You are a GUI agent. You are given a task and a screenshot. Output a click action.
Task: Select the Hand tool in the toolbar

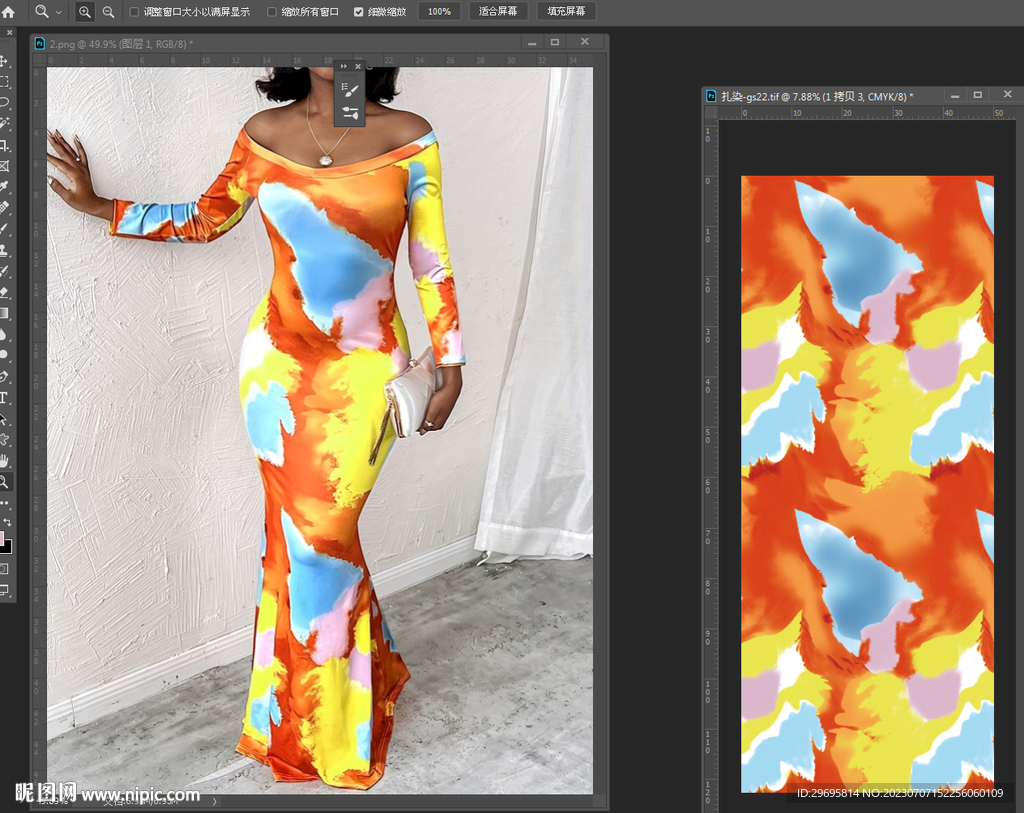(x=5, y=460)
